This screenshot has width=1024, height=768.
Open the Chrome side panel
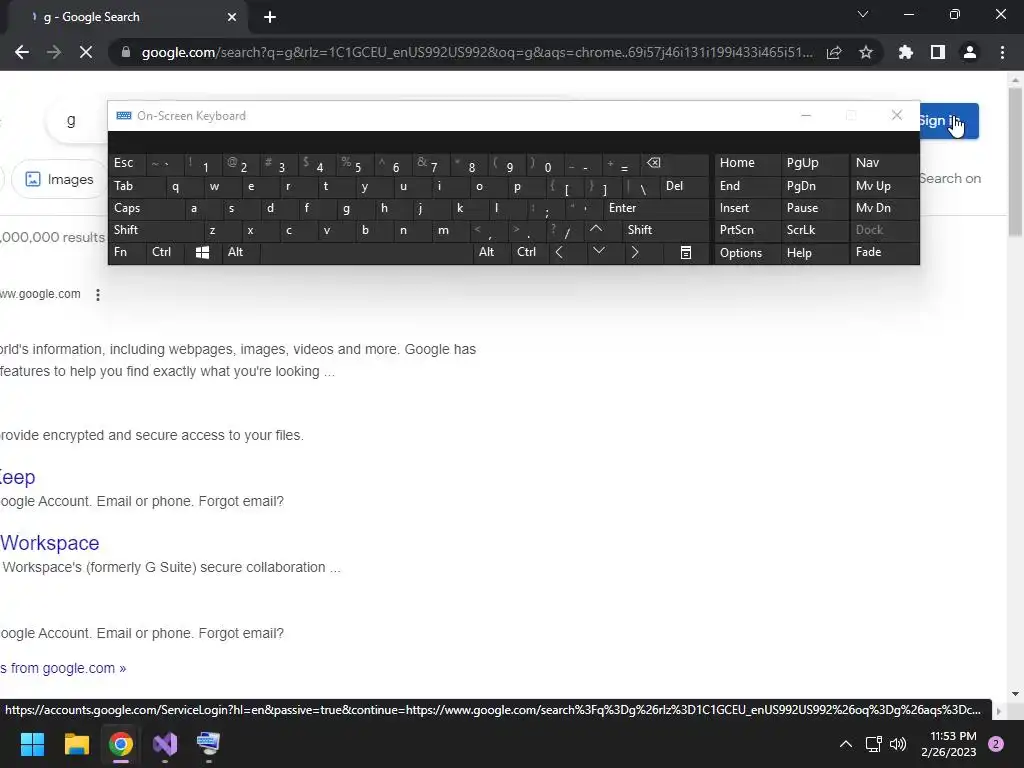click(x=938, y=52)
